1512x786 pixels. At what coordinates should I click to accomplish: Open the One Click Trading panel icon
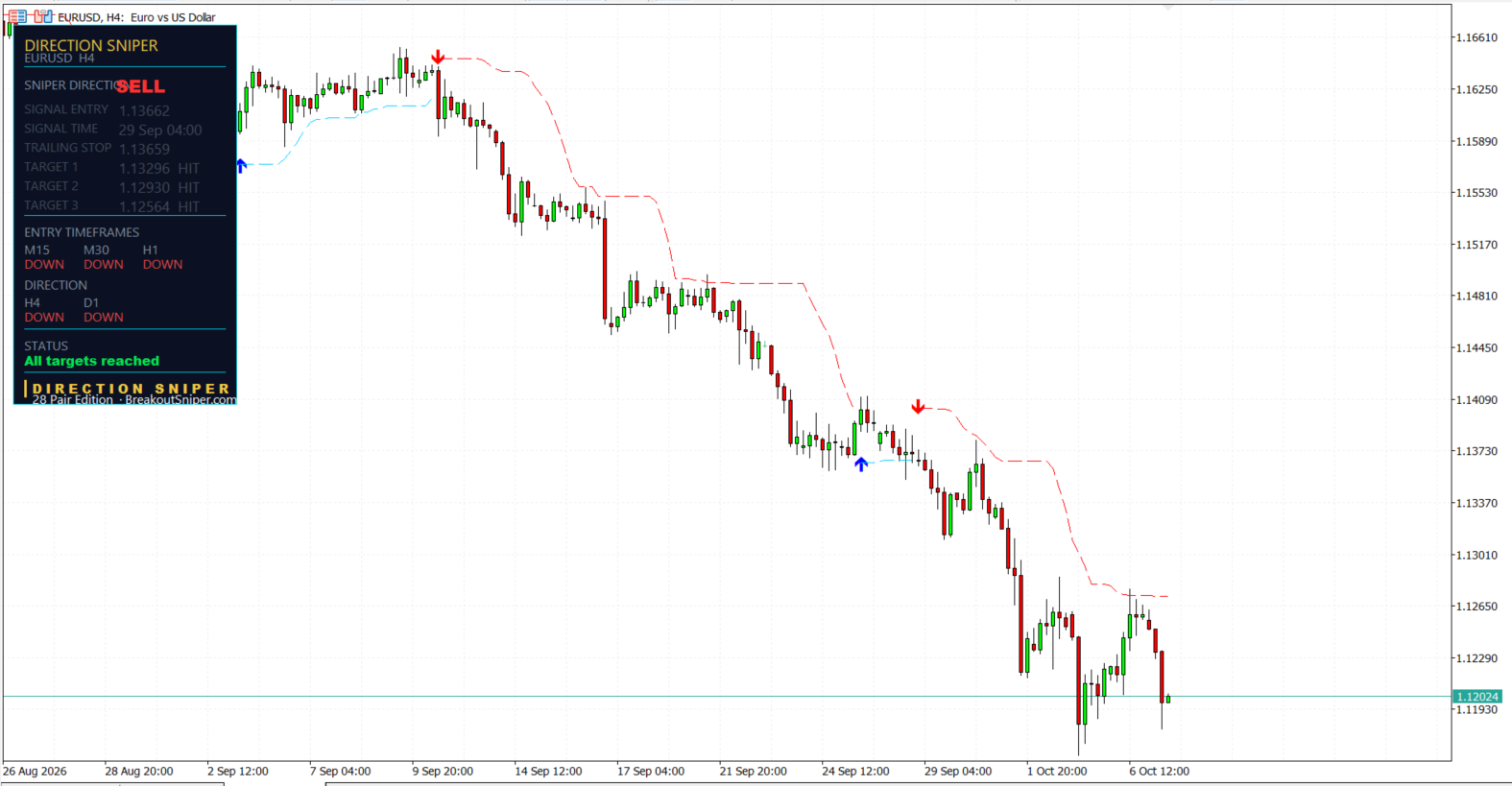pyautogui.click(x=17, y=16)
